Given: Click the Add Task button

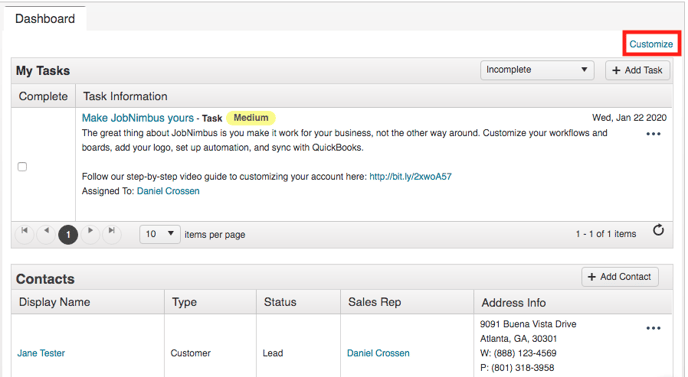Looking at the screenshot, I should tap(638, 70).
